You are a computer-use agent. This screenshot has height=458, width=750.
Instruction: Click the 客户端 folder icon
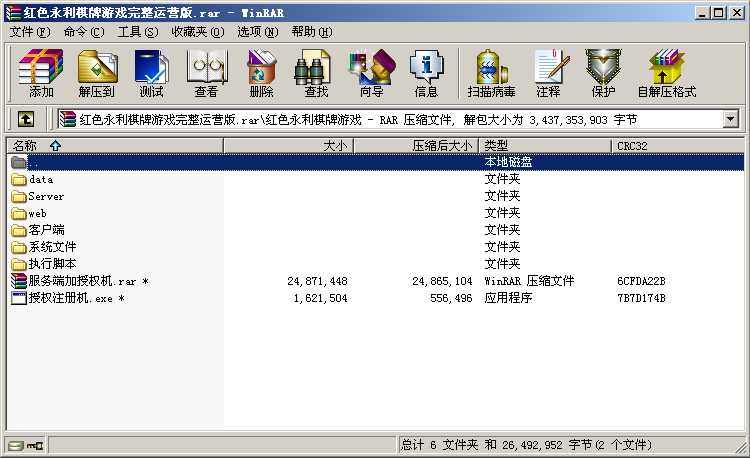(x=19, y=230)
